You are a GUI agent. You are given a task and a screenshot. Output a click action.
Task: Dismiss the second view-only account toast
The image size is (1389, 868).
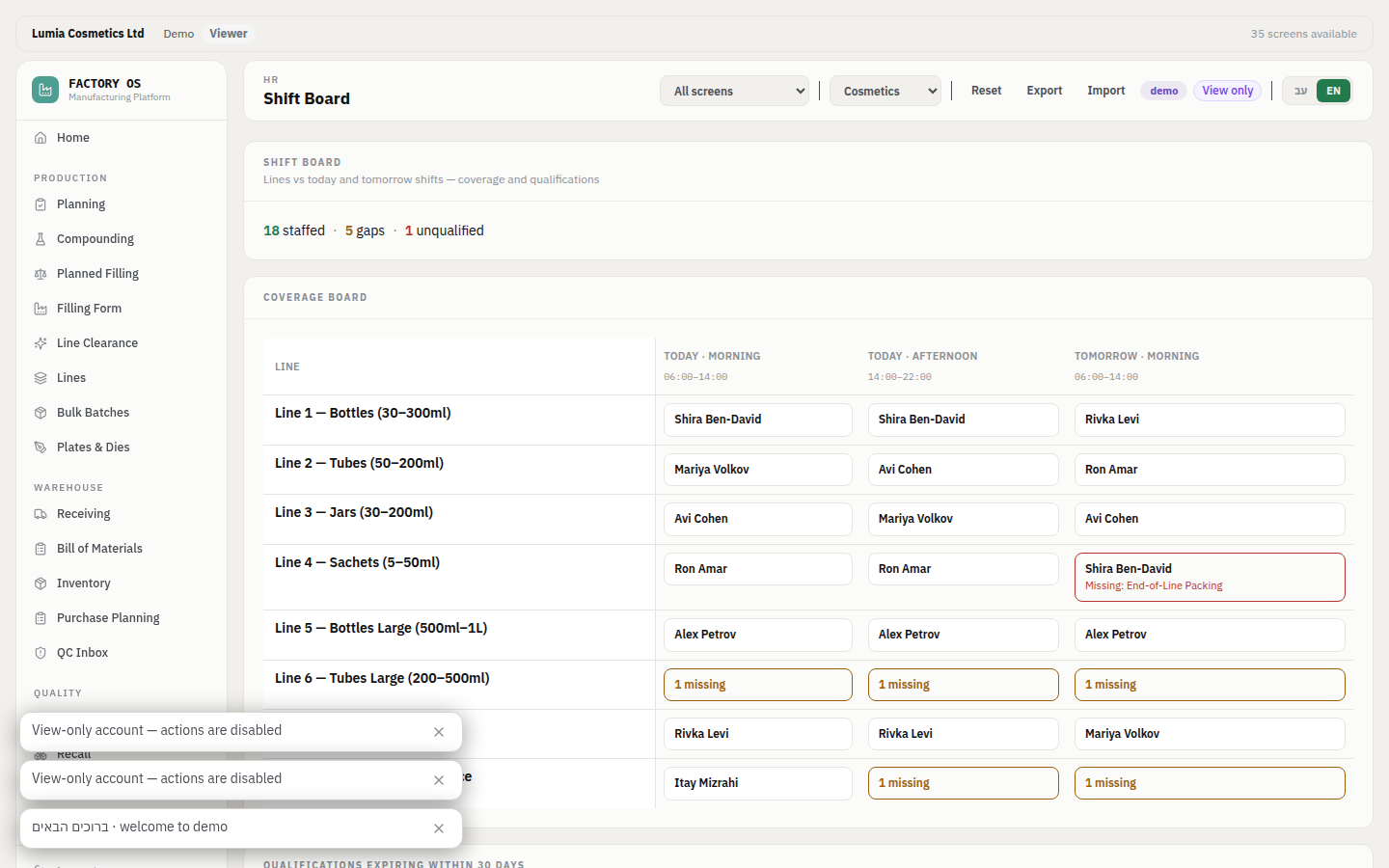(439, 780)
